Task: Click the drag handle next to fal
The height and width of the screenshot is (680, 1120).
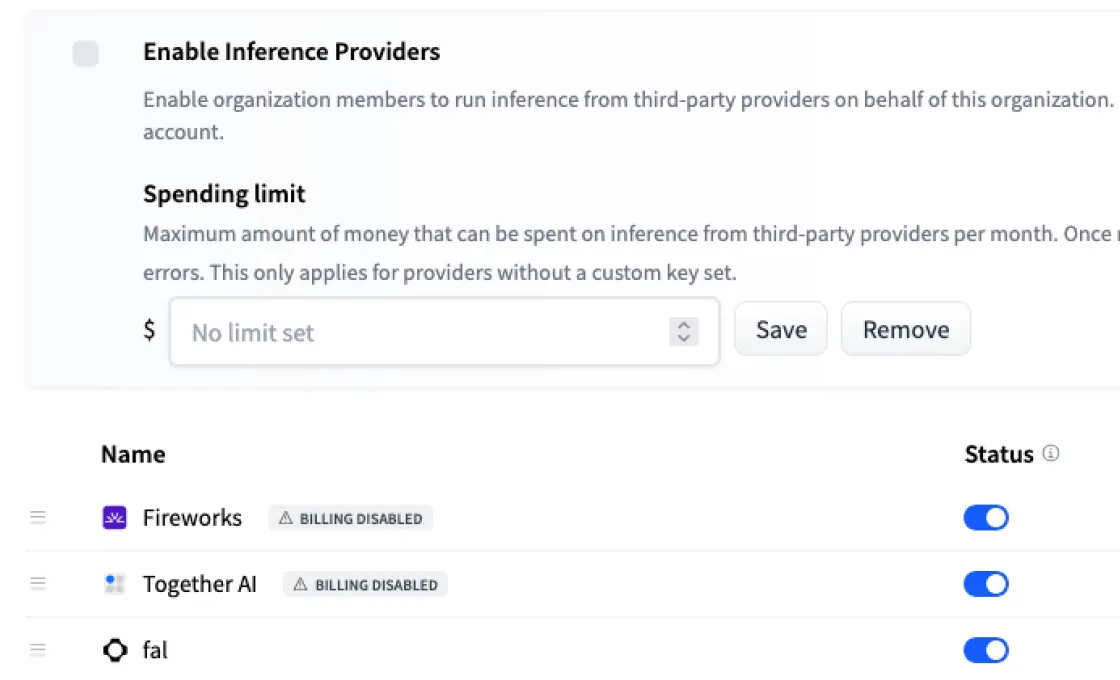Action: (38, 649)
